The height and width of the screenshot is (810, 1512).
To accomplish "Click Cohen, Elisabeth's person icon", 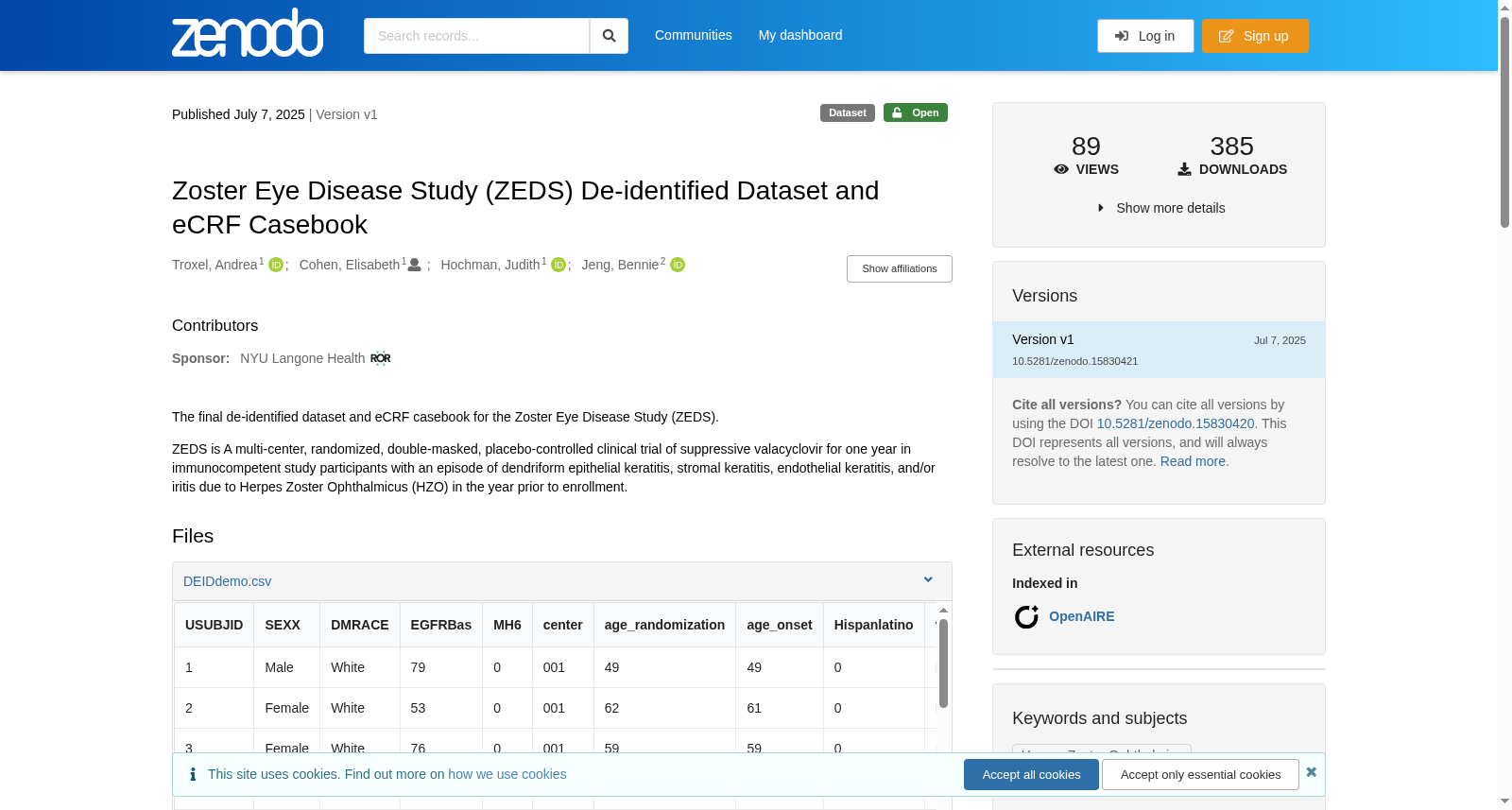I will tap(414, 265).
